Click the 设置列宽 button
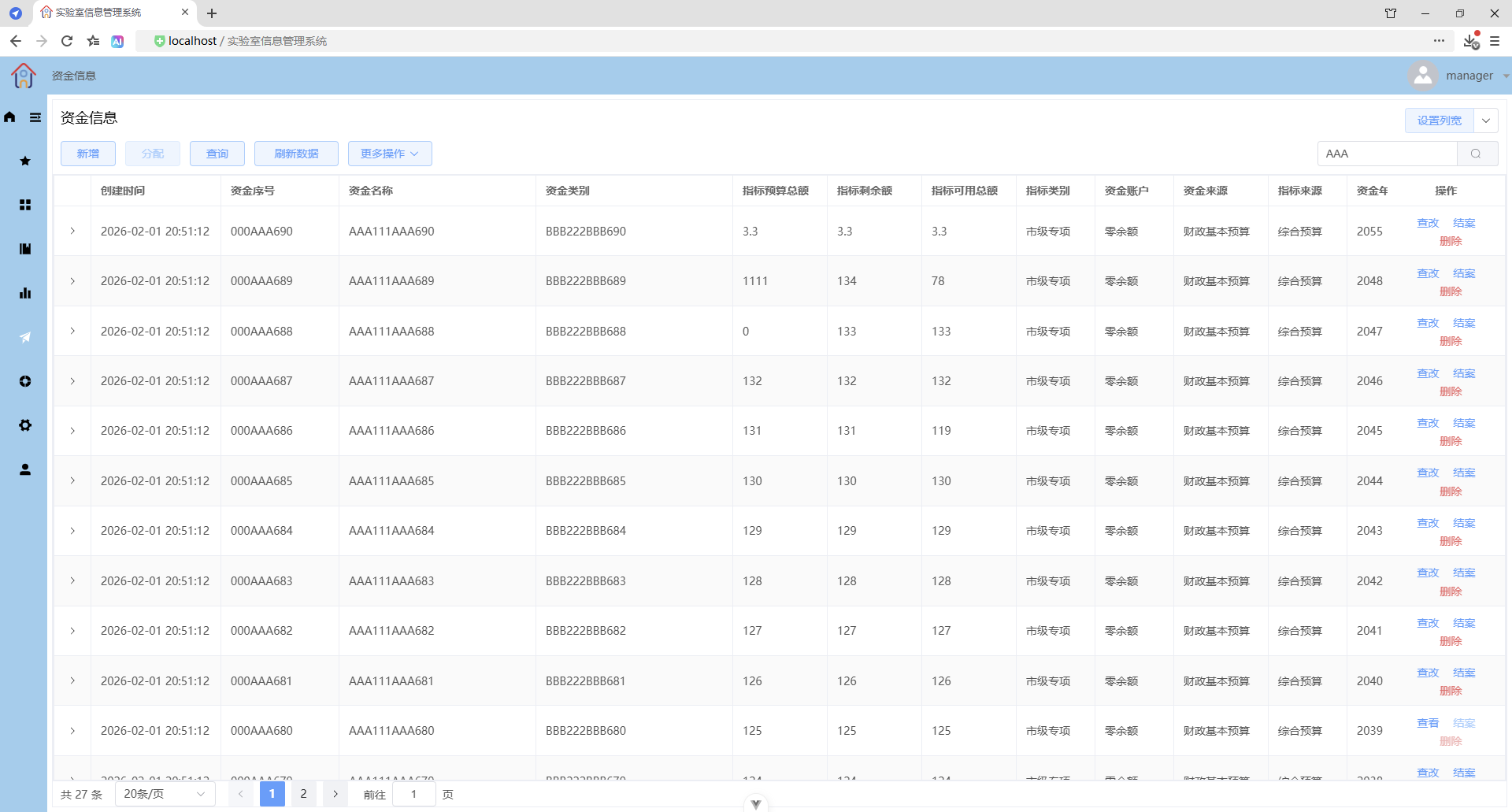Image resolution: width=1512 pixels, height=812 pixels. click(1440, 121)
